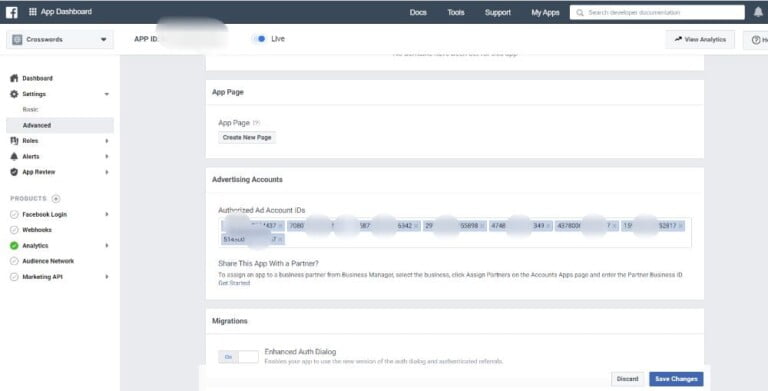Remove the ad account ID ending in 437
768x391 pixels.
[x=280, y=226]
